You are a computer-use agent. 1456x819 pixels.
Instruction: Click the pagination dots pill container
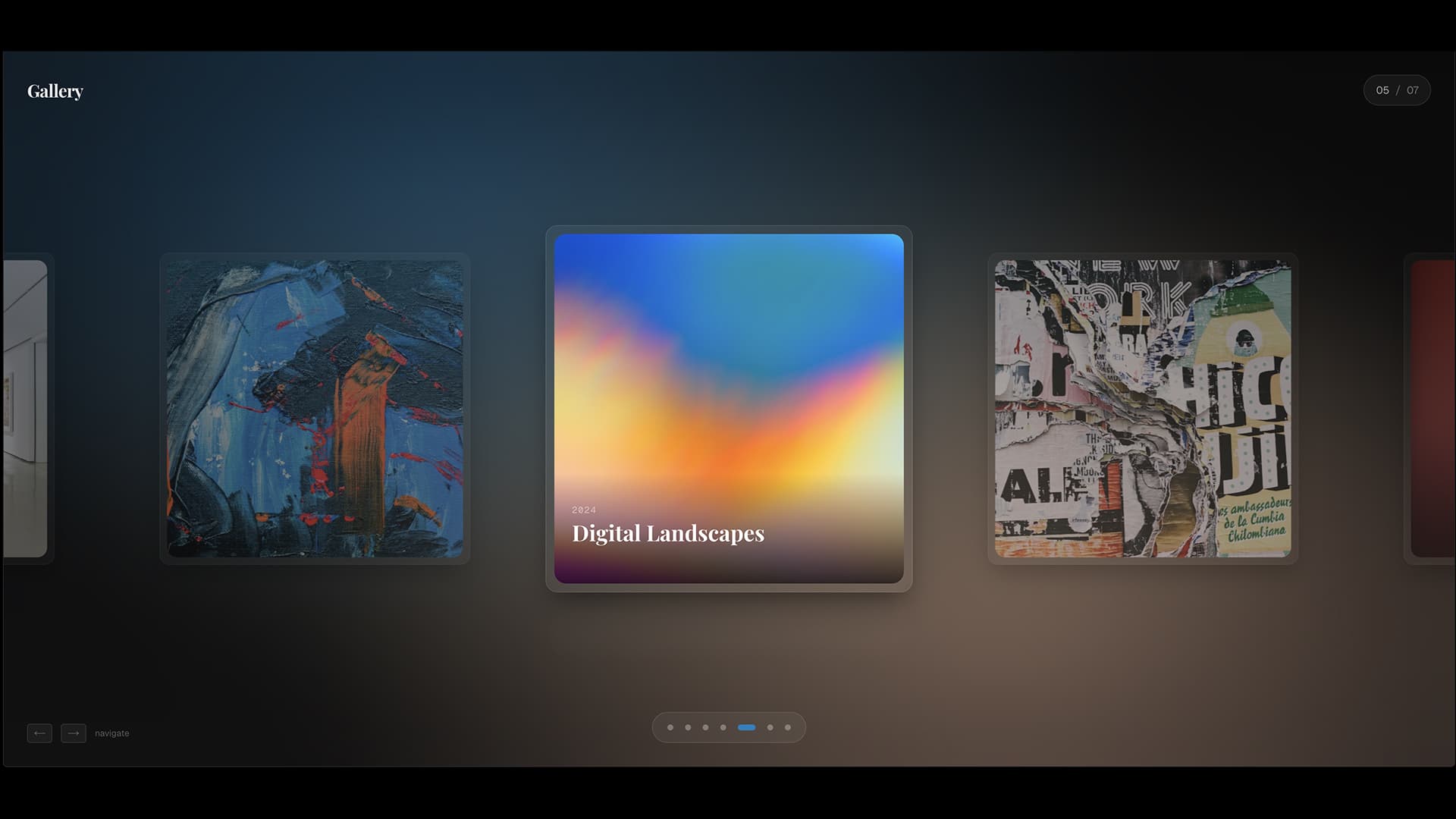(729, 727)
